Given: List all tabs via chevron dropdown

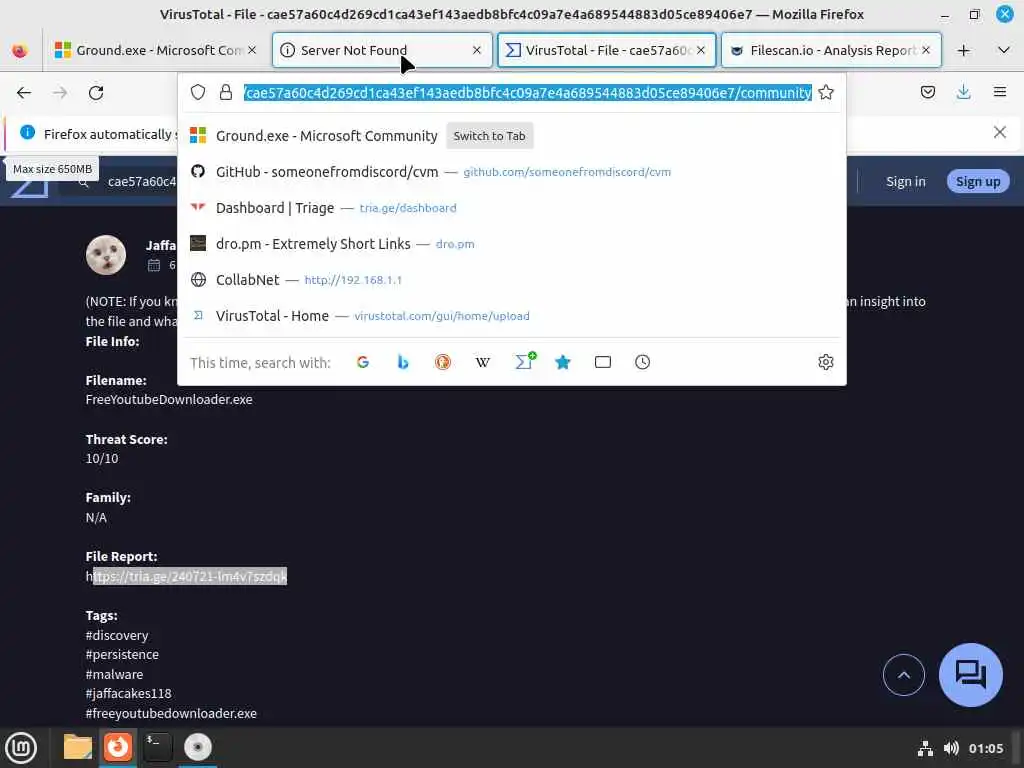Looking at the screenshot, I should pyautogui.click(x=1004, y=50).
